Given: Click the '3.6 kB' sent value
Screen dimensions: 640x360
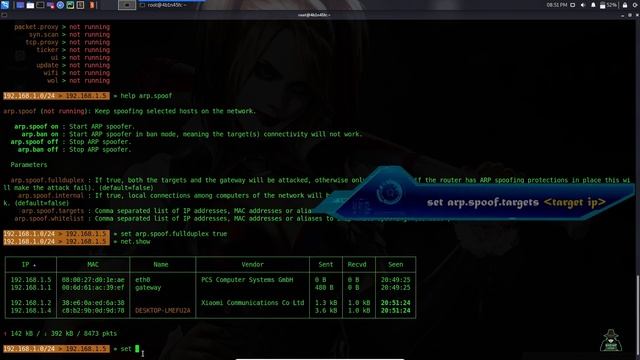Looking at the screenshot, I should (x=326, y=311).
